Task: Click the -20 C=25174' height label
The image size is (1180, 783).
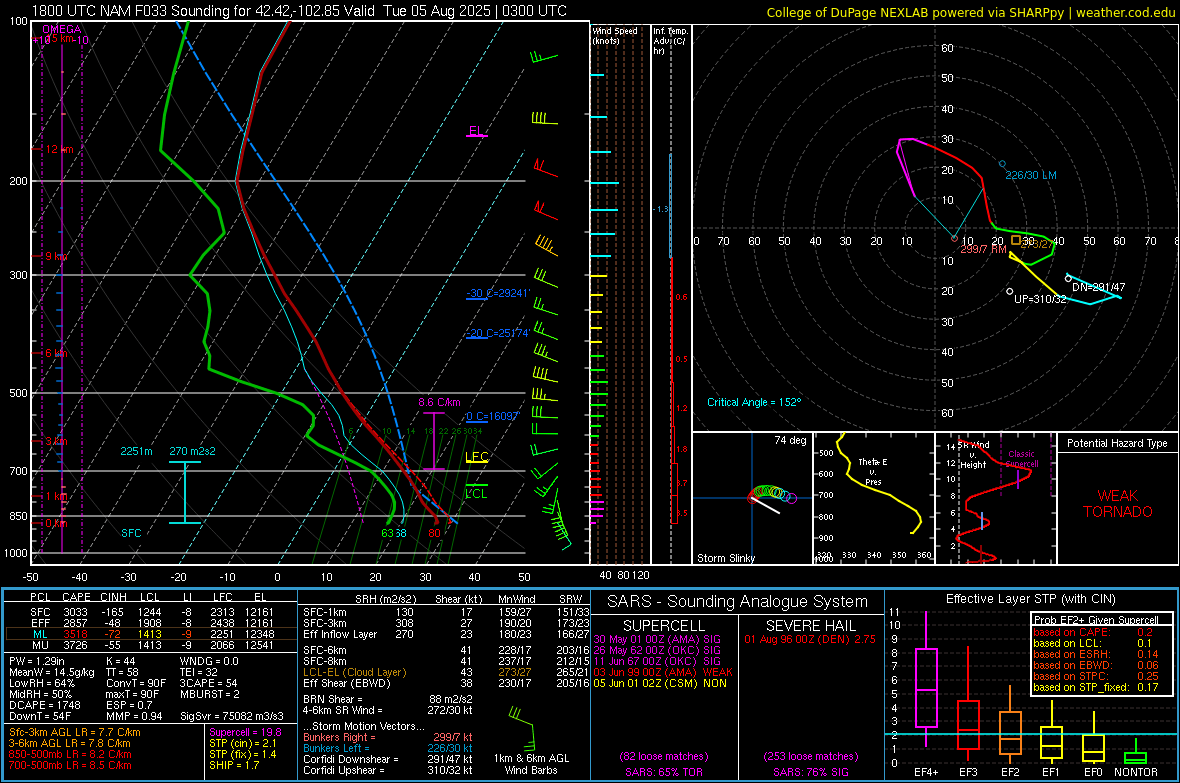Action: click(498, 333)
